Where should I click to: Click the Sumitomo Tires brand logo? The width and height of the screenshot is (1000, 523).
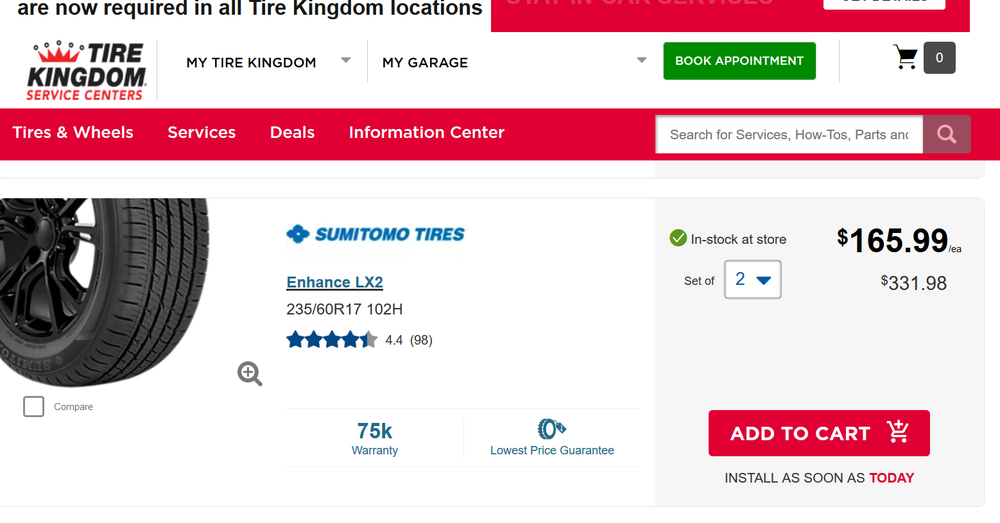(x=375, y=234)
